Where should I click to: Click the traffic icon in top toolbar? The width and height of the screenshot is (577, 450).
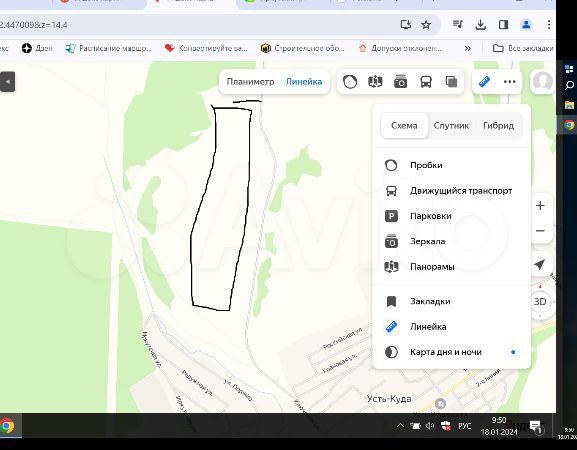pos(350,82)
